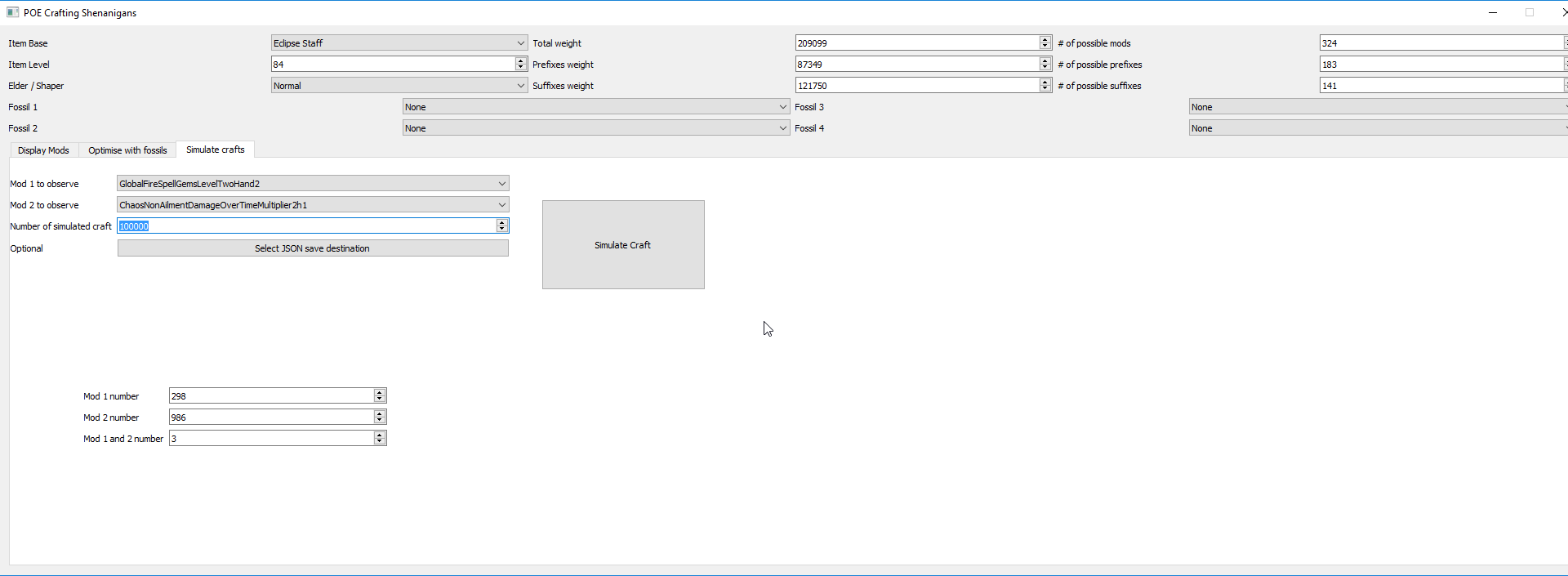
Task: Open the Mod 1 to observe dropdown
Action: (313, 184)
